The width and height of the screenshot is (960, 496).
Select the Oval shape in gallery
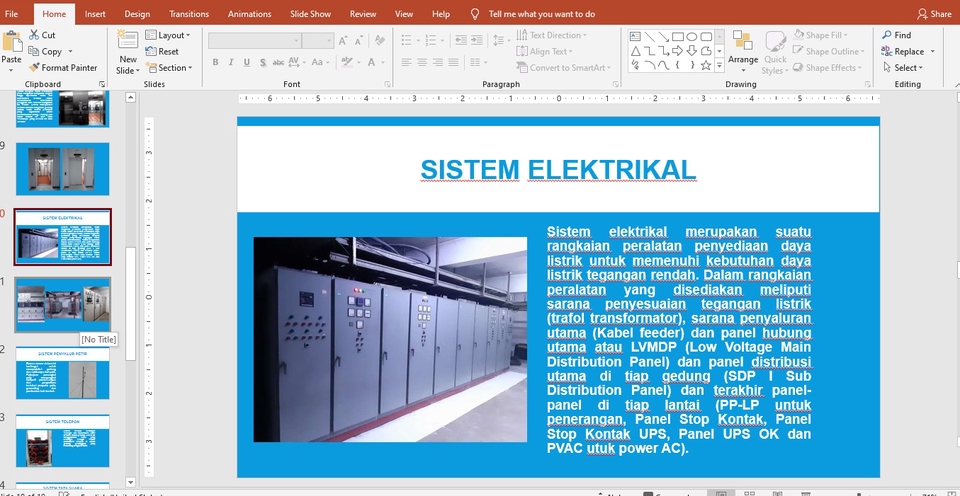(692, 36)
